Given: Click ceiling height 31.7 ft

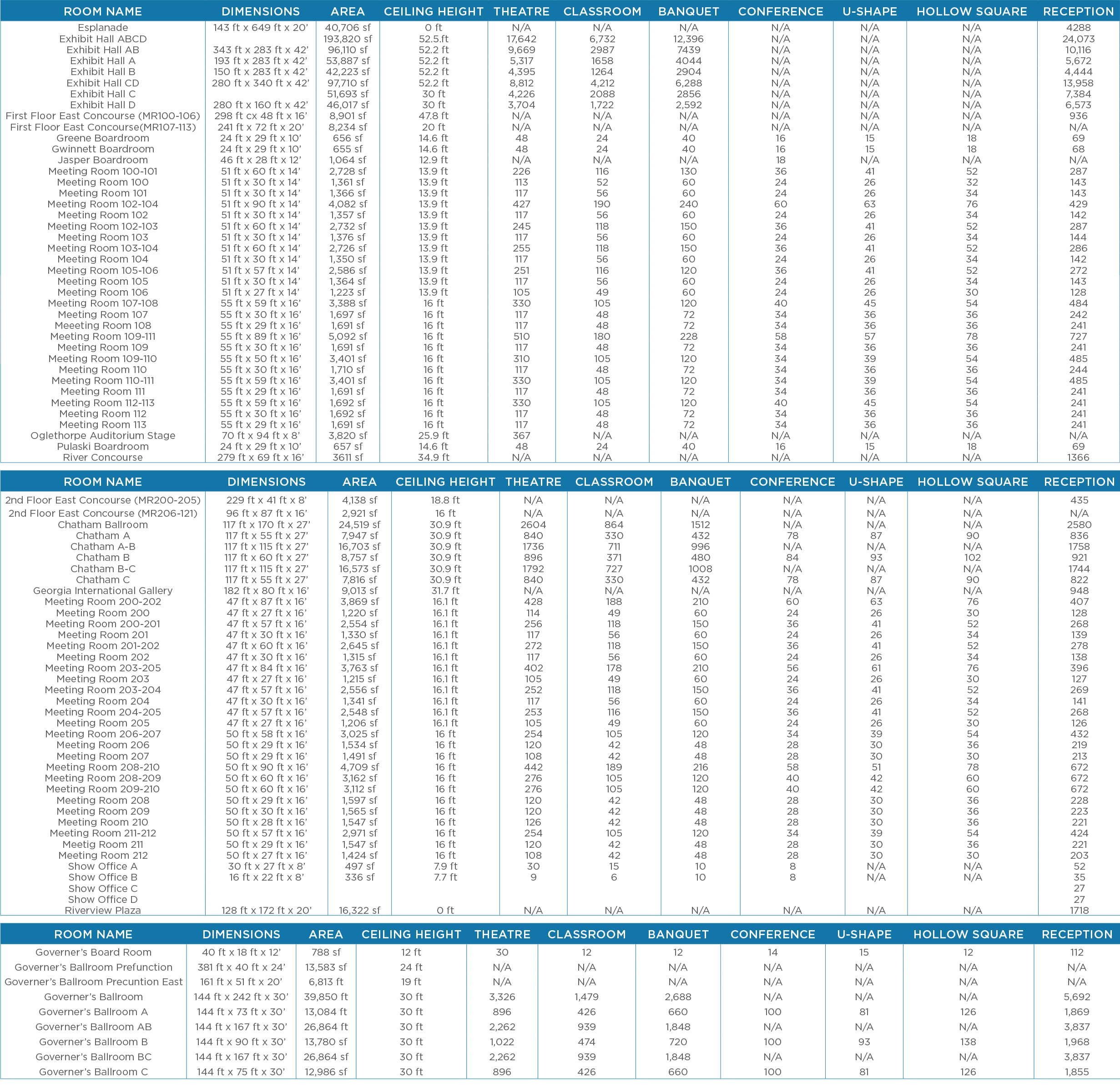Looking at the screenshot, I should tap(445, 591).
